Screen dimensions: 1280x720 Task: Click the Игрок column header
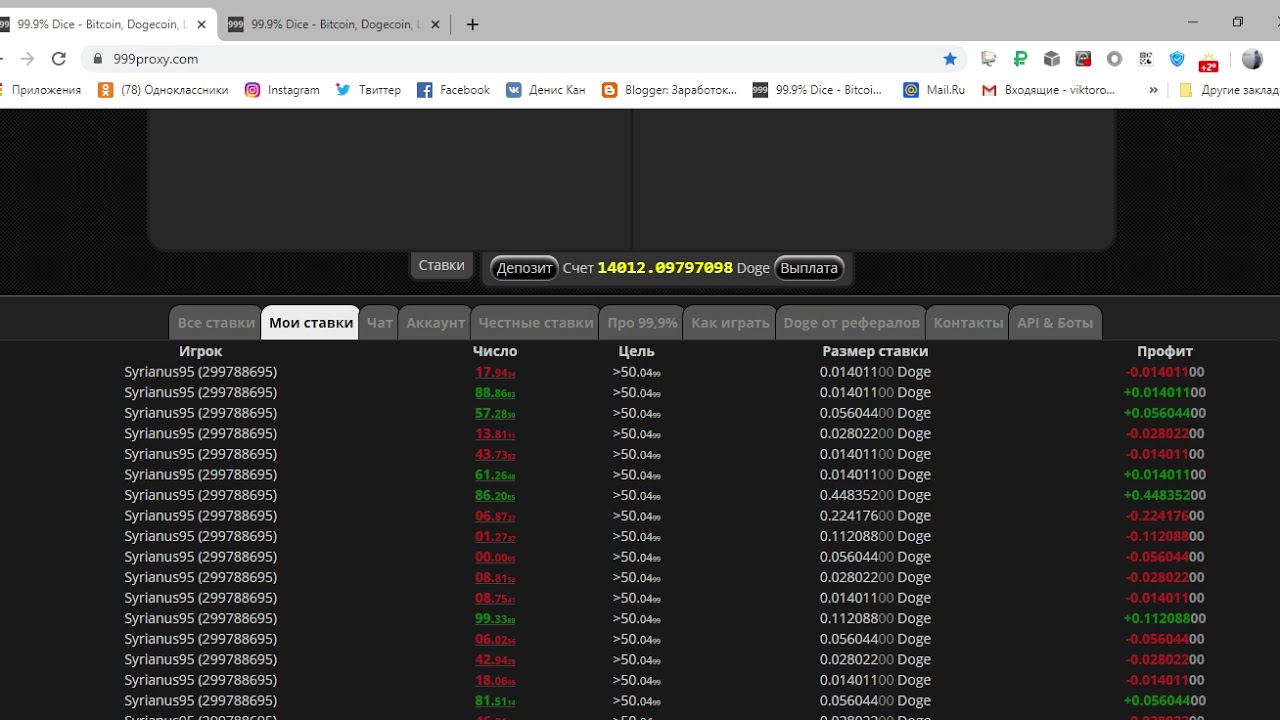point(200,351)
